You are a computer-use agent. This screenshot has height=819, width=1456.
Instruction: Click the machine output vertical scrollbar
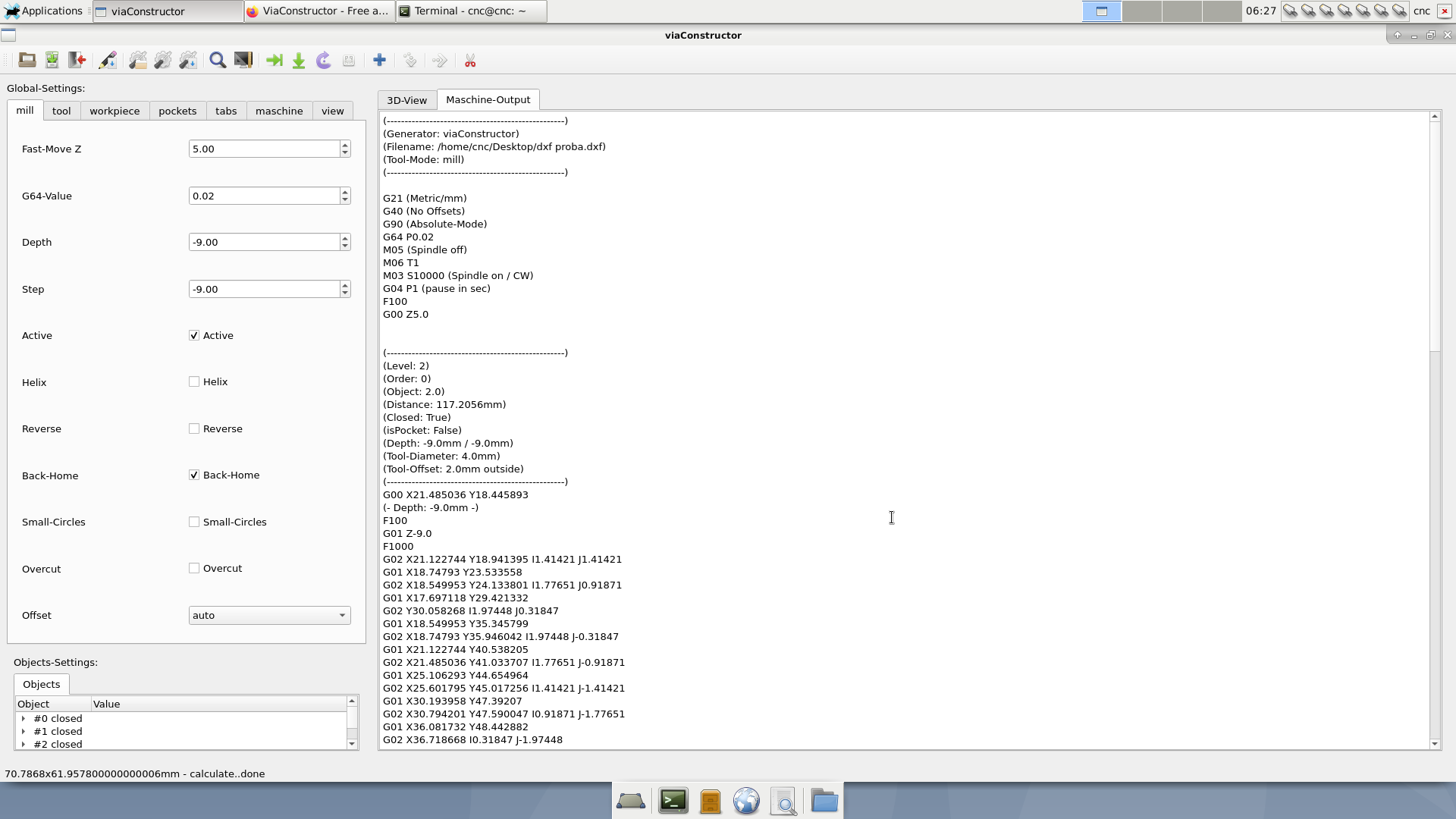point(1434,235)
